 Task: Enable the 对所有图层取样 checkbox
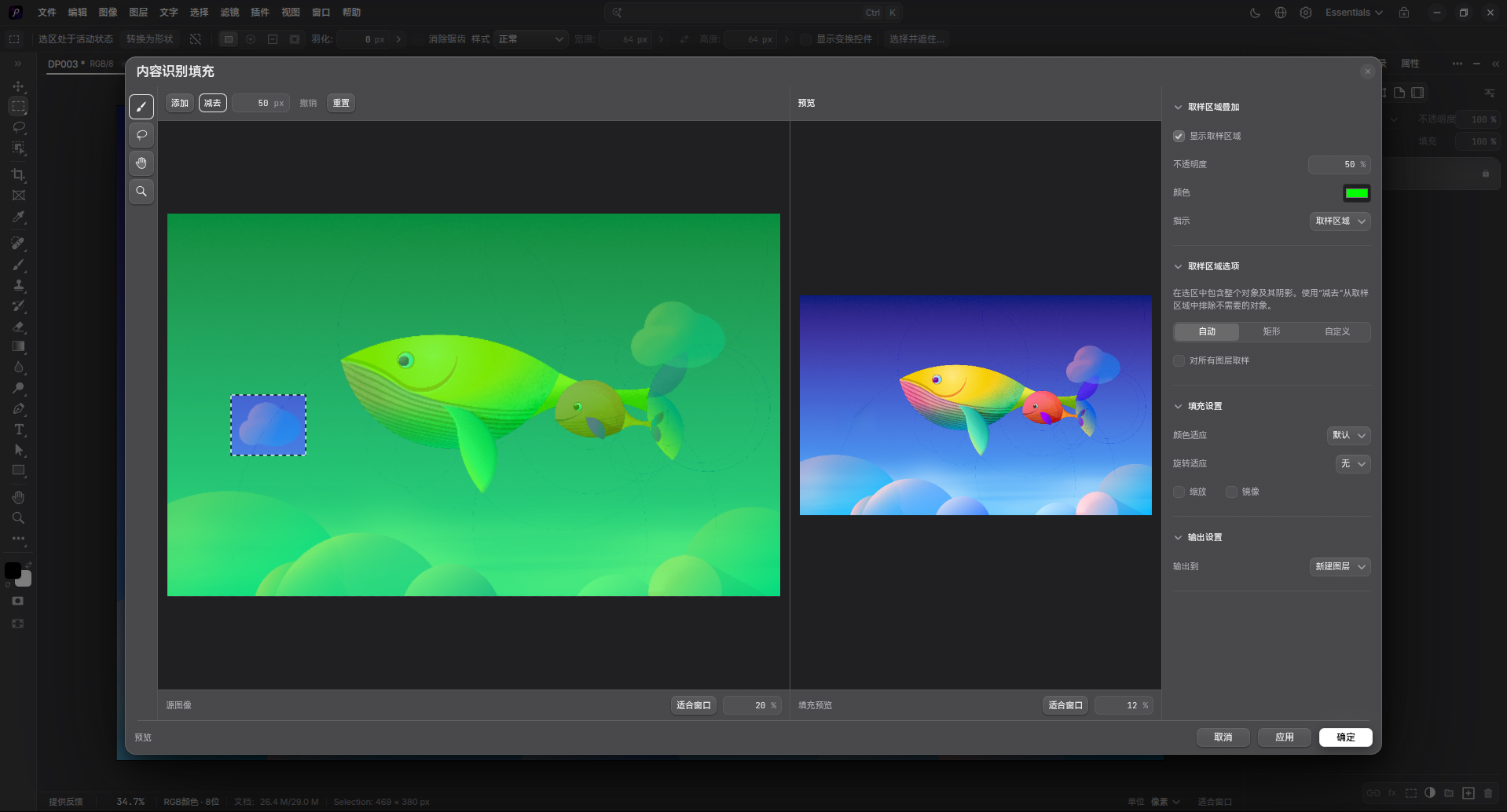tap(1179, 361)
